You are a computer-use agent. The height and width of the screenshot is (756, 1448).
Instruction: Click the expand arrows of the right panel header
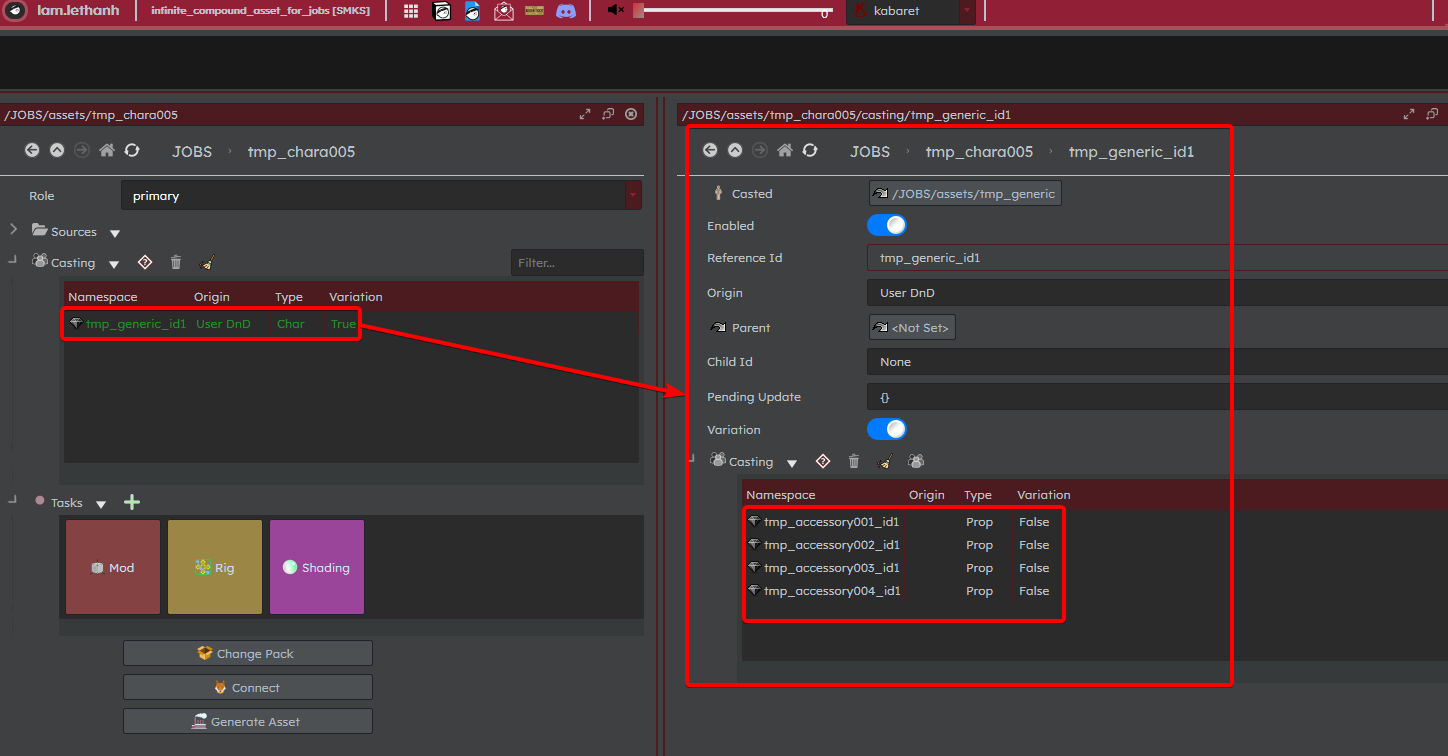(x=1409, y=114)
